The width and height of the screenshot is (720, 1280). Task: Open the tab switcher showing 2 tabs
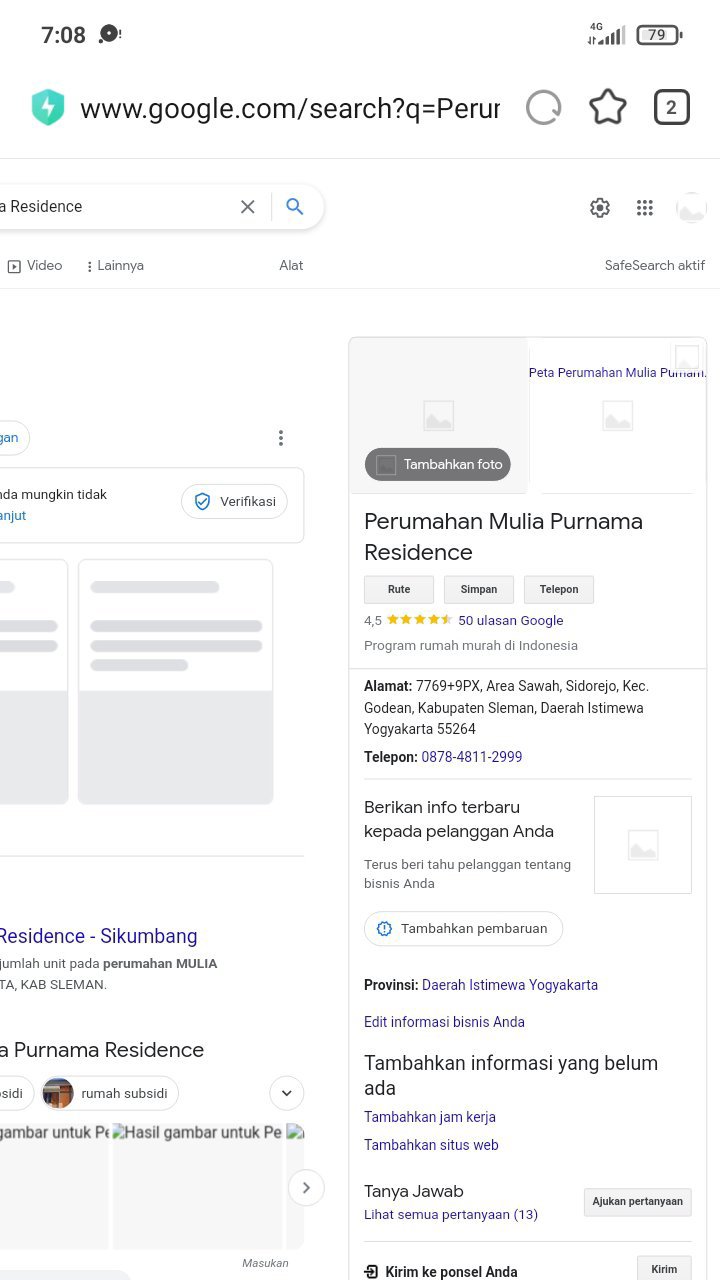[x=671, y=108]
